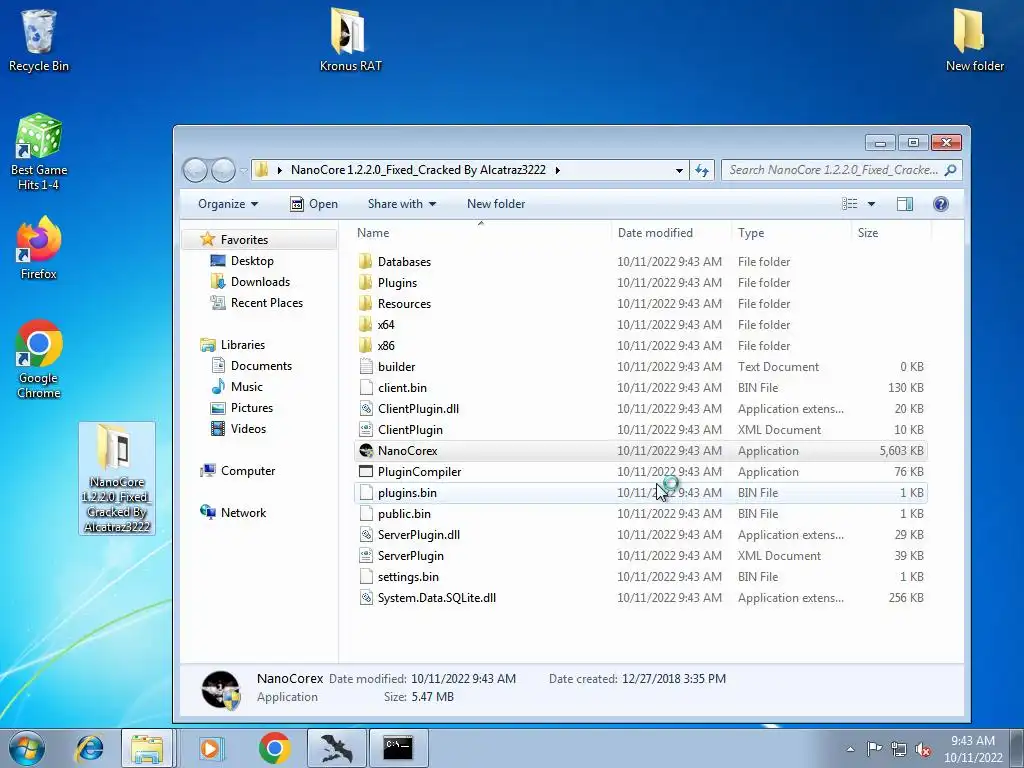Click the Windows Explorer taskbar icon
Image resolution: width=1024 pixels, height=768 pixels.
[147, 748]
